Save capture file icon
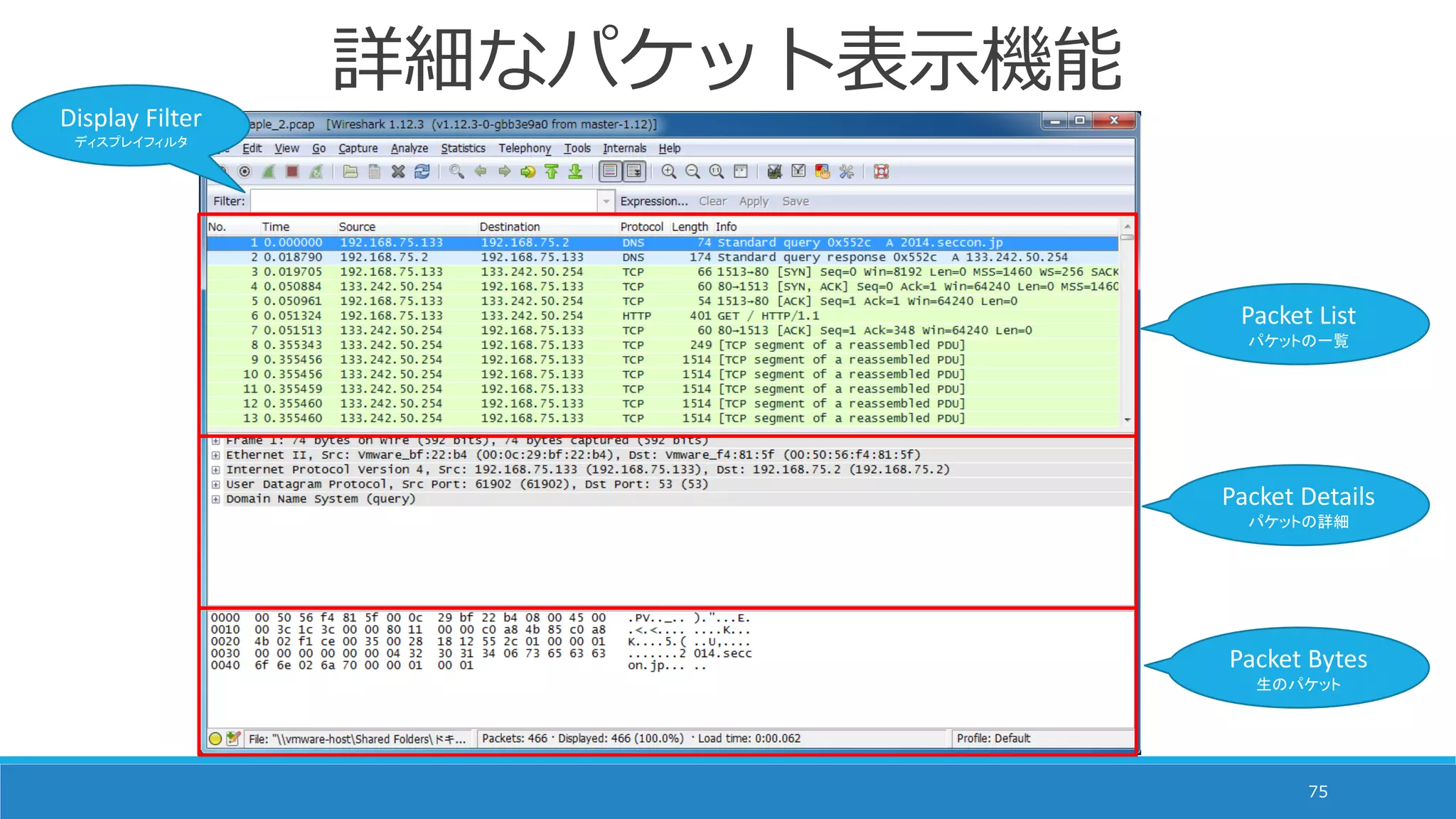 pos(374,171)
